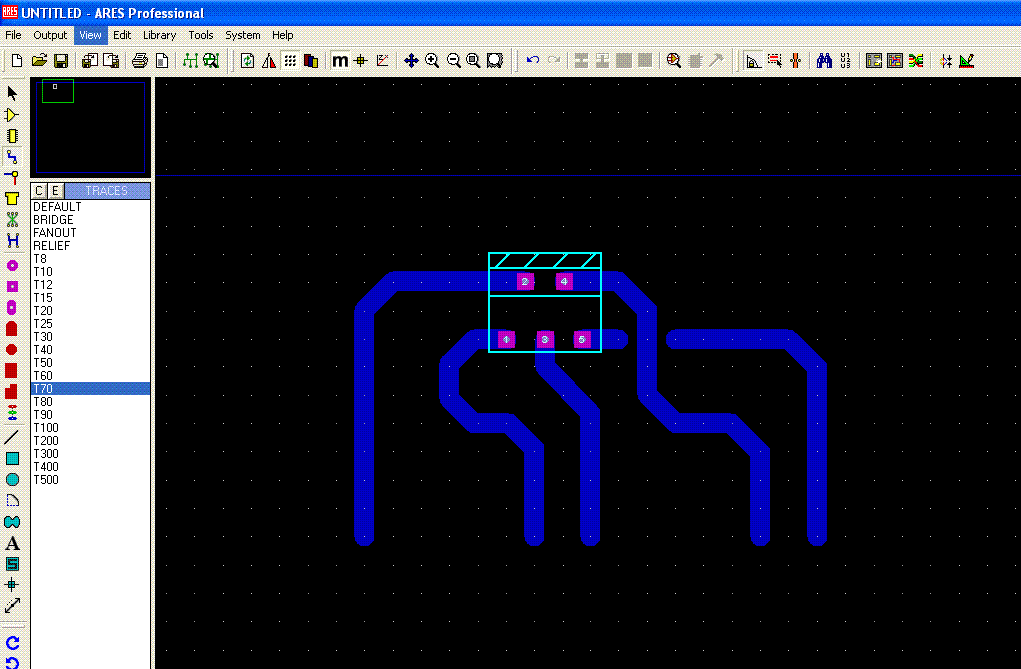Open the Tools menu

[201, 35]
